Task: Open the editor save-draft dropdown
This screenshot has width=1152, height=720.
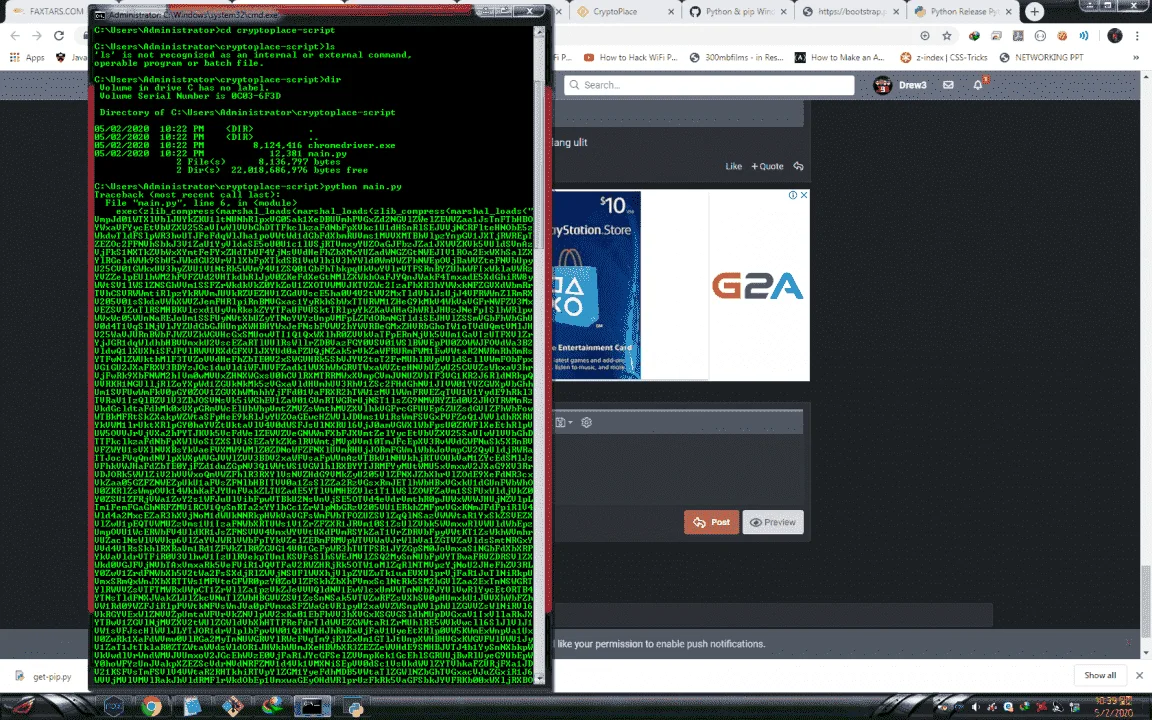Action: point(564,422)
